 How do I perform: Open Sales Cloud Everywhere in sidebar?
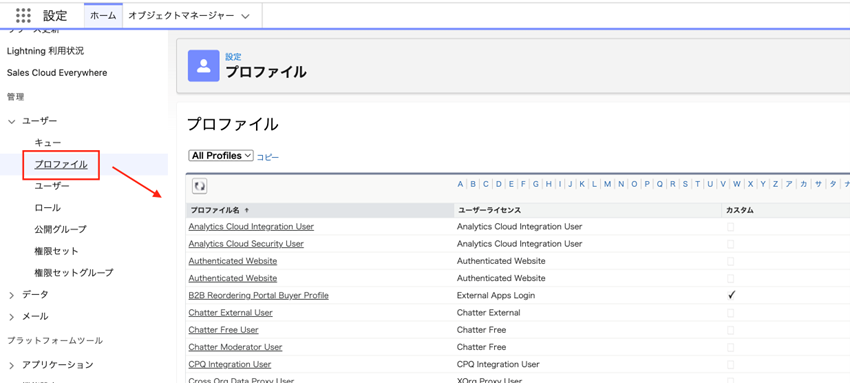57,73
